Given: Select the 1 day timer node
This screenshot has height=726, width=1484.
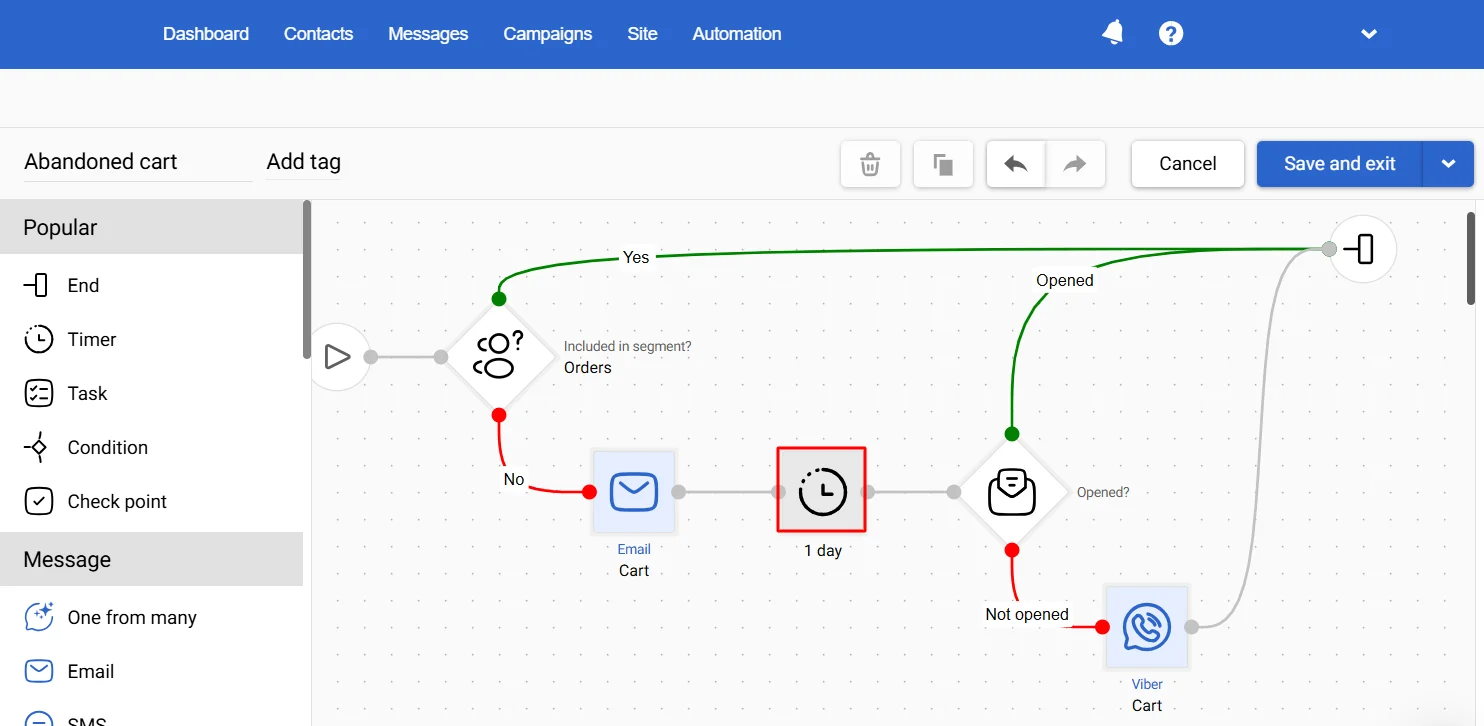Looking at the screenshot, I should [821, 490].
